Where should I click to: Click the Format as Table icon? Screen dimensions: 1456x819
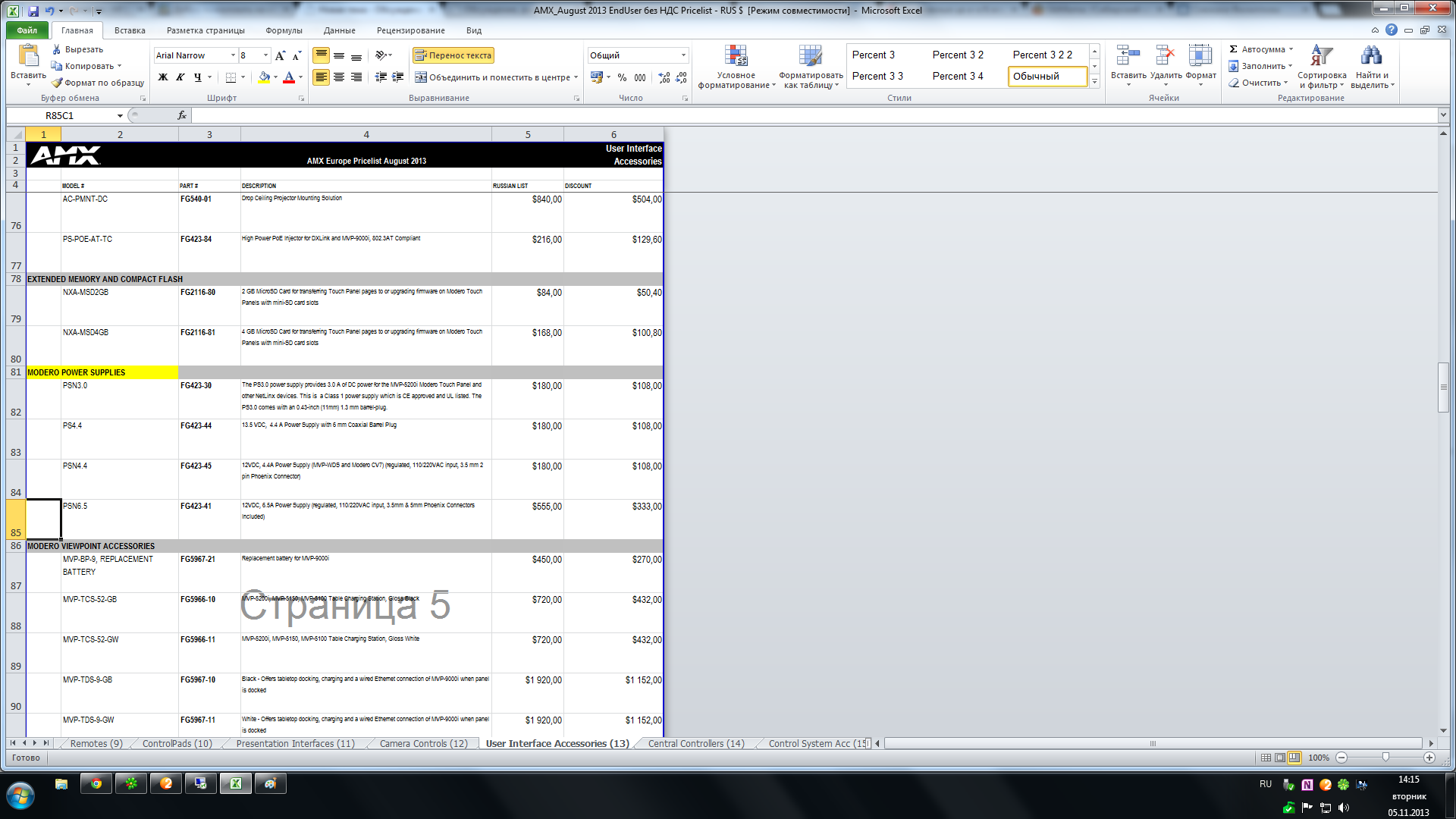point(811,56)
